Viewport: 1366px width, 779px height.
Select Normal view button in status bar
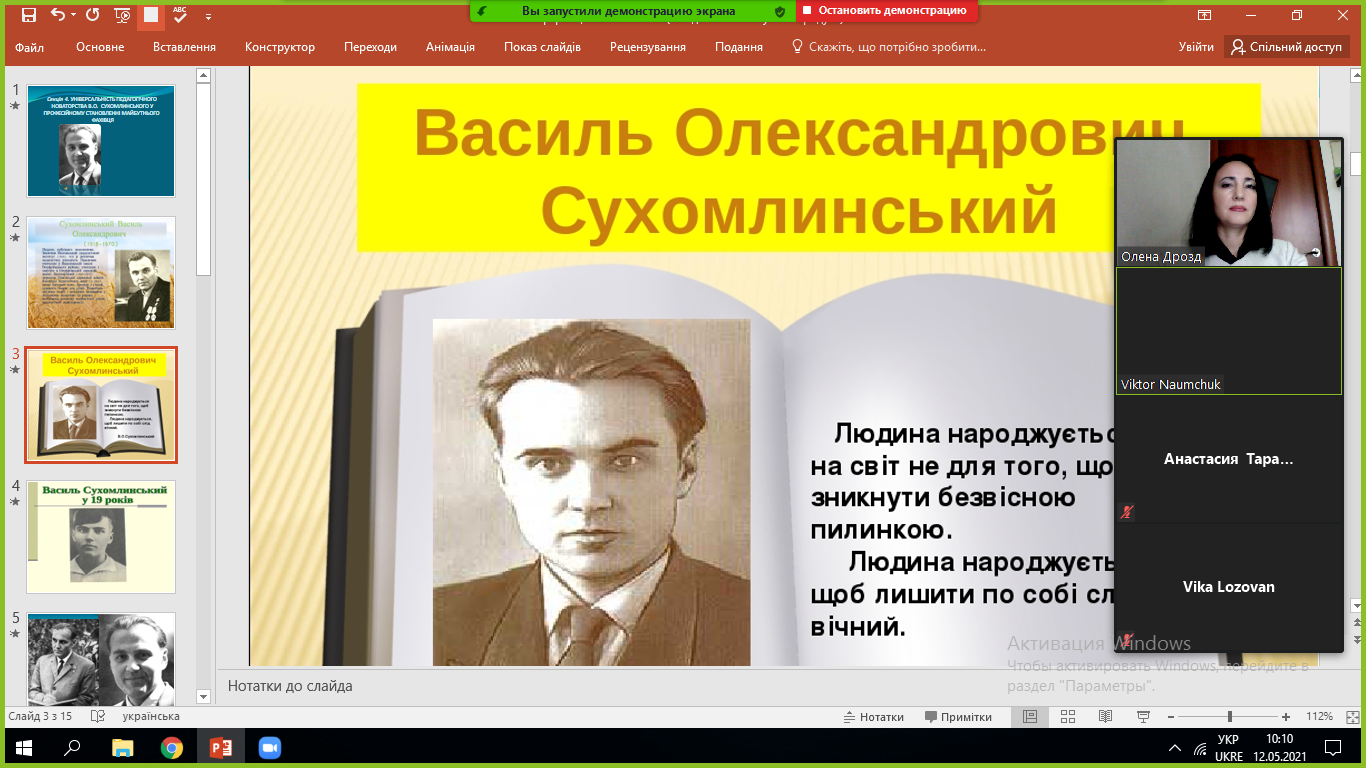pos(1029,717)
